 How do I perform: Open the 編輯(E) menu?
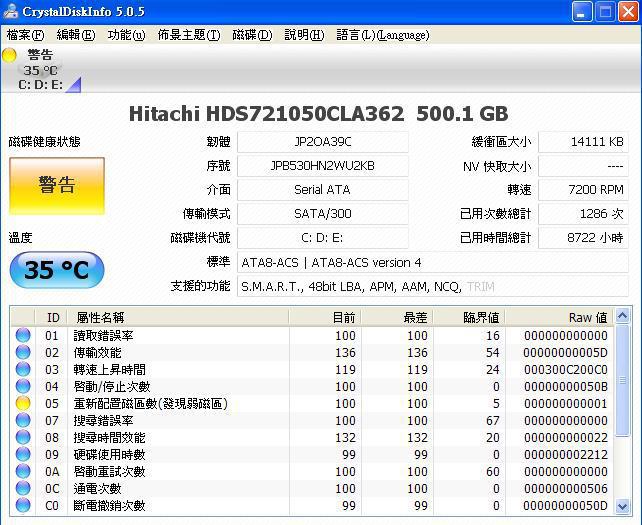(76, 35)
